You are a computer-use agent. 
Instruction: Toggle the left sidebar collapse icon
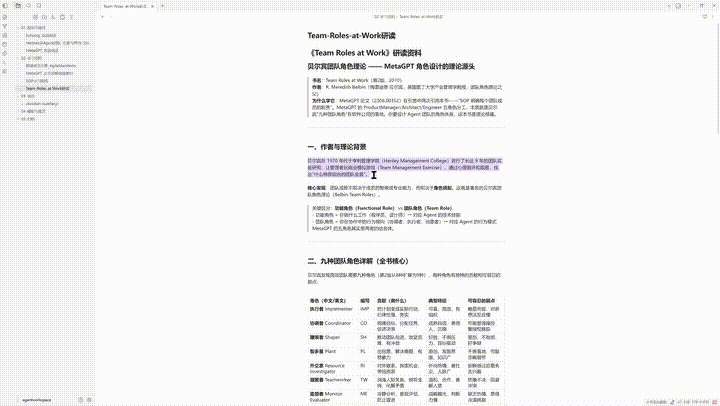click(6, 6)
